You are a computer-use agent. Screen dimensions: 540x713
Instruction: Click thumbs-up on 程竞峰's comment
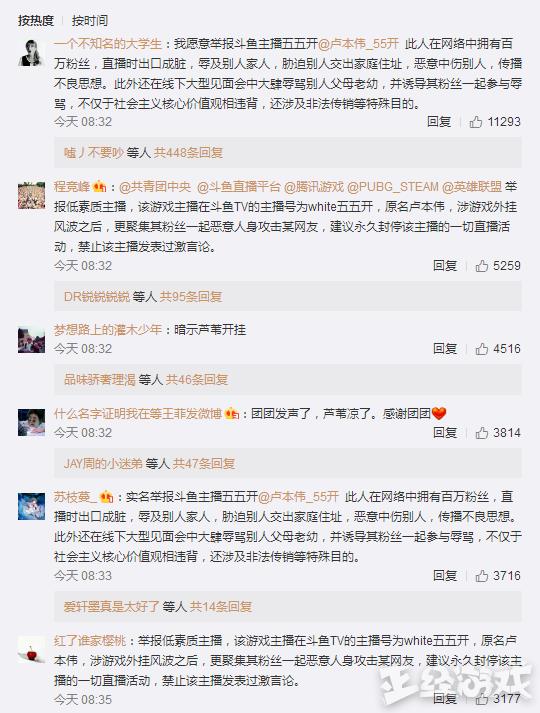pos(481,266)
